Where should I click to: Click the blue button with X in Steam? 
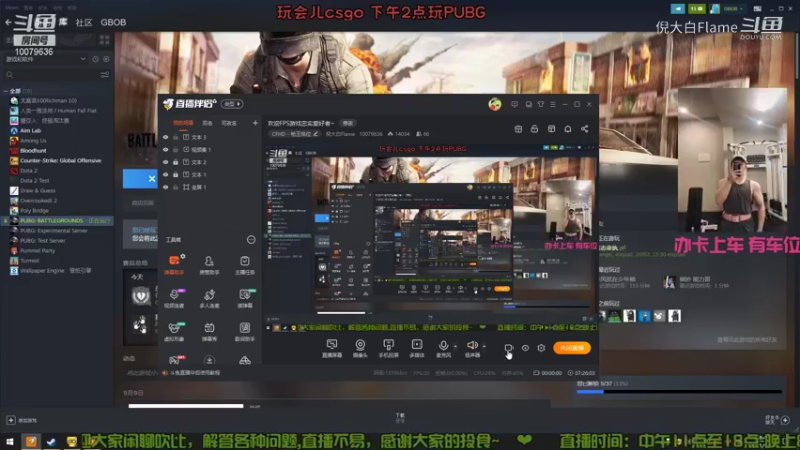[x=140, y=179]
